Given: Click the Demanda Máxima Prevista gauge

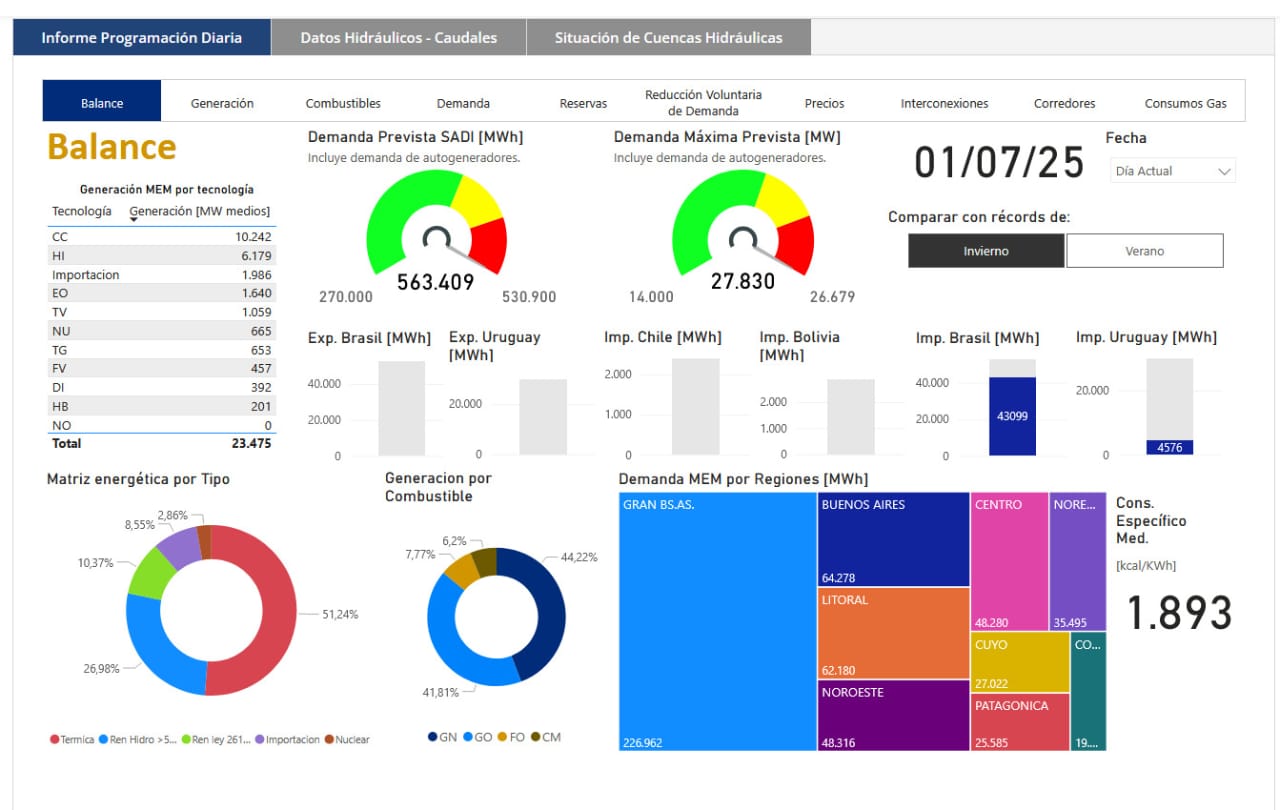Looking at the screenshot, I should pos(742,223).
